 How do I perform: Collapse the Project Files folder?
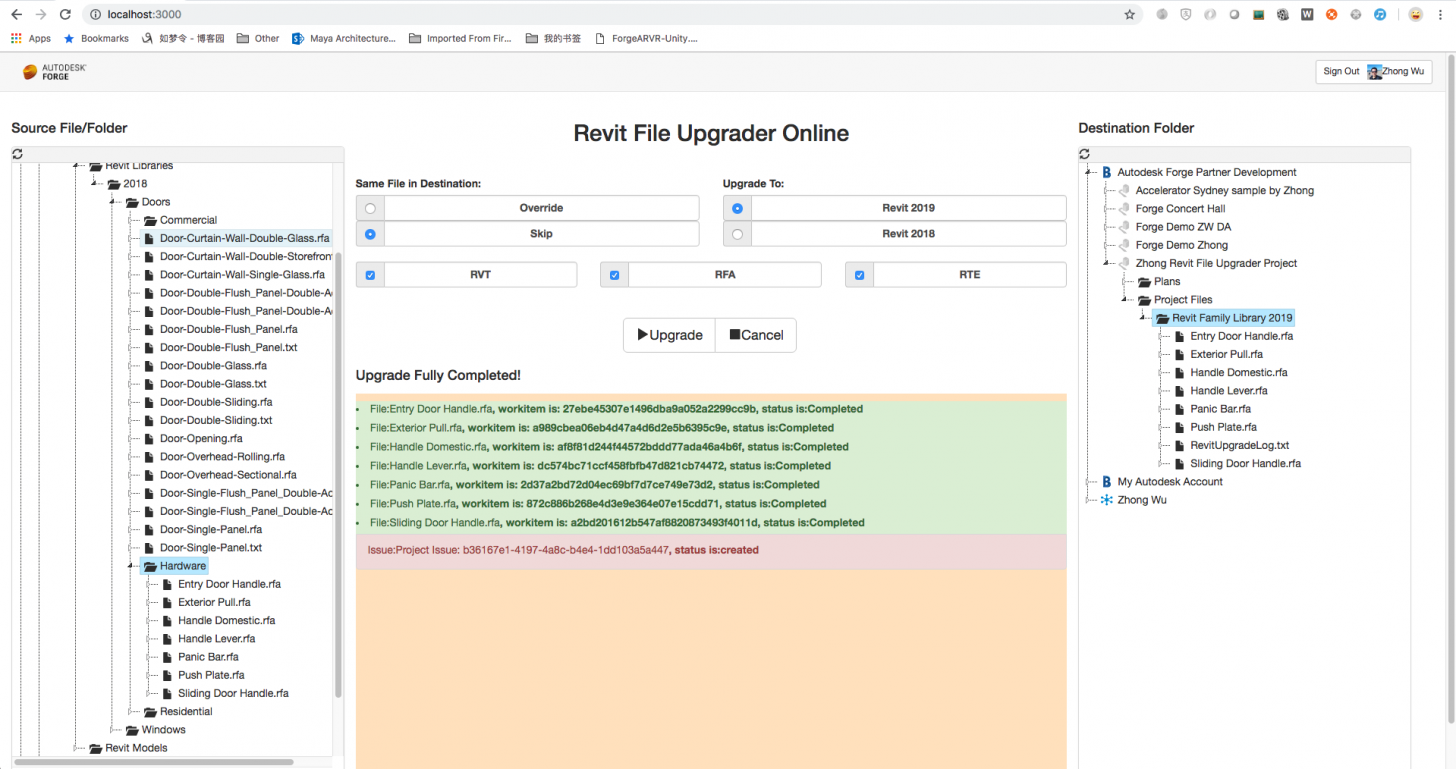tap(1125, 300)
